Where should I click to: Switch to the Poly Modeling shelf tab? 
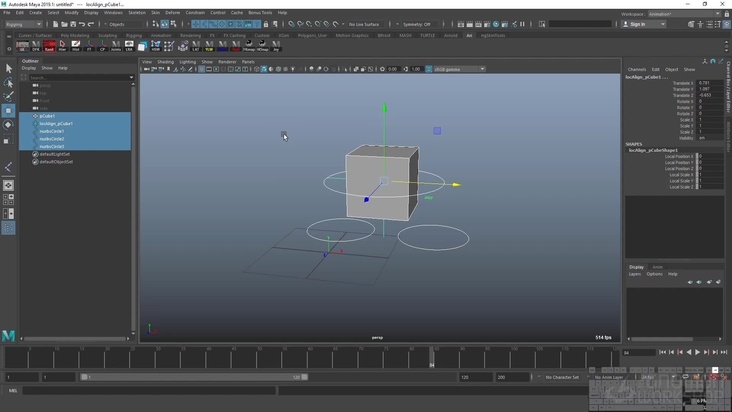pyautogui.click(x=75, y=35)
